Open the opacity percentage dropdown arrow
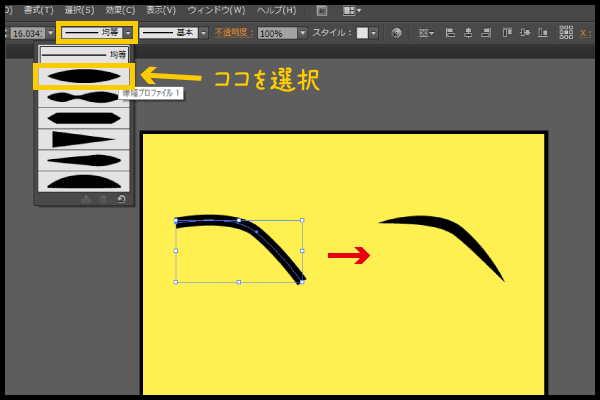 coord(303,33)
